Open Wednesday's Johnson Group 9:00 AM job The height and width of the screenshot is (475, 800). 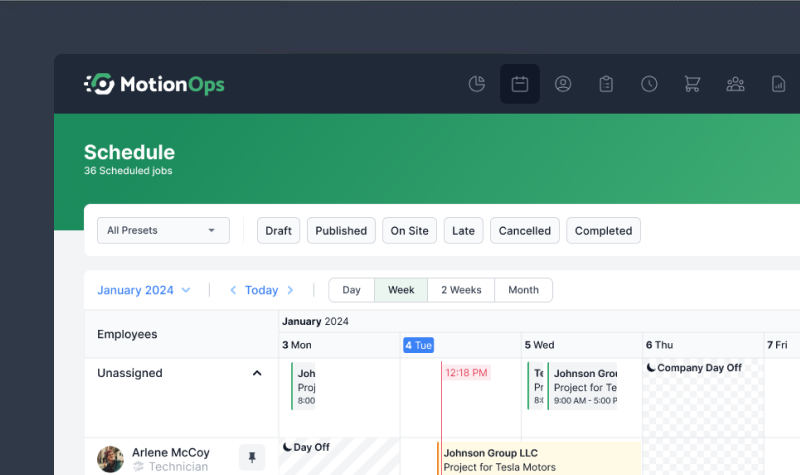[x=582, y=386]
